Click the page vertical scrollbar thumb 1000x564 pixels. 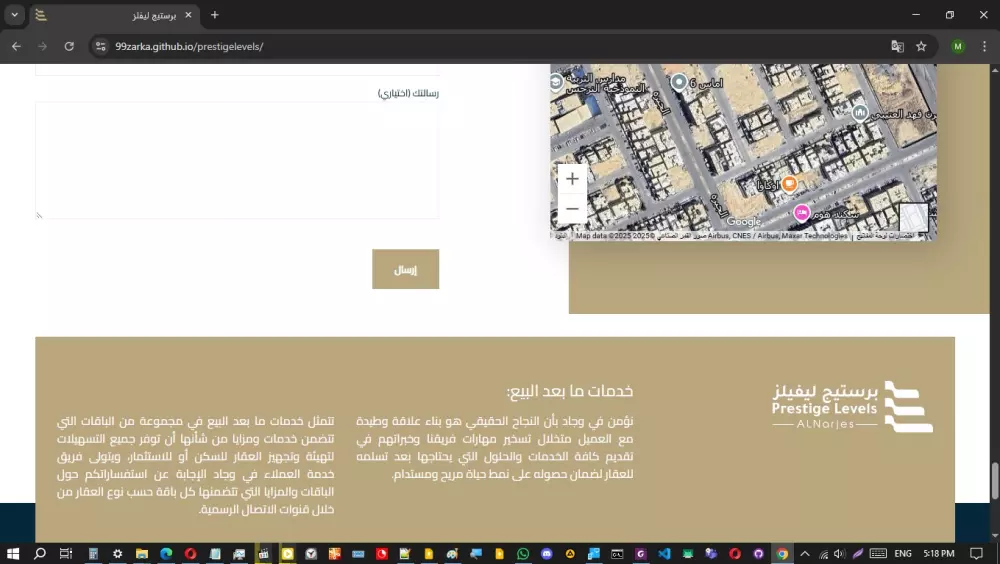(994, 480)
